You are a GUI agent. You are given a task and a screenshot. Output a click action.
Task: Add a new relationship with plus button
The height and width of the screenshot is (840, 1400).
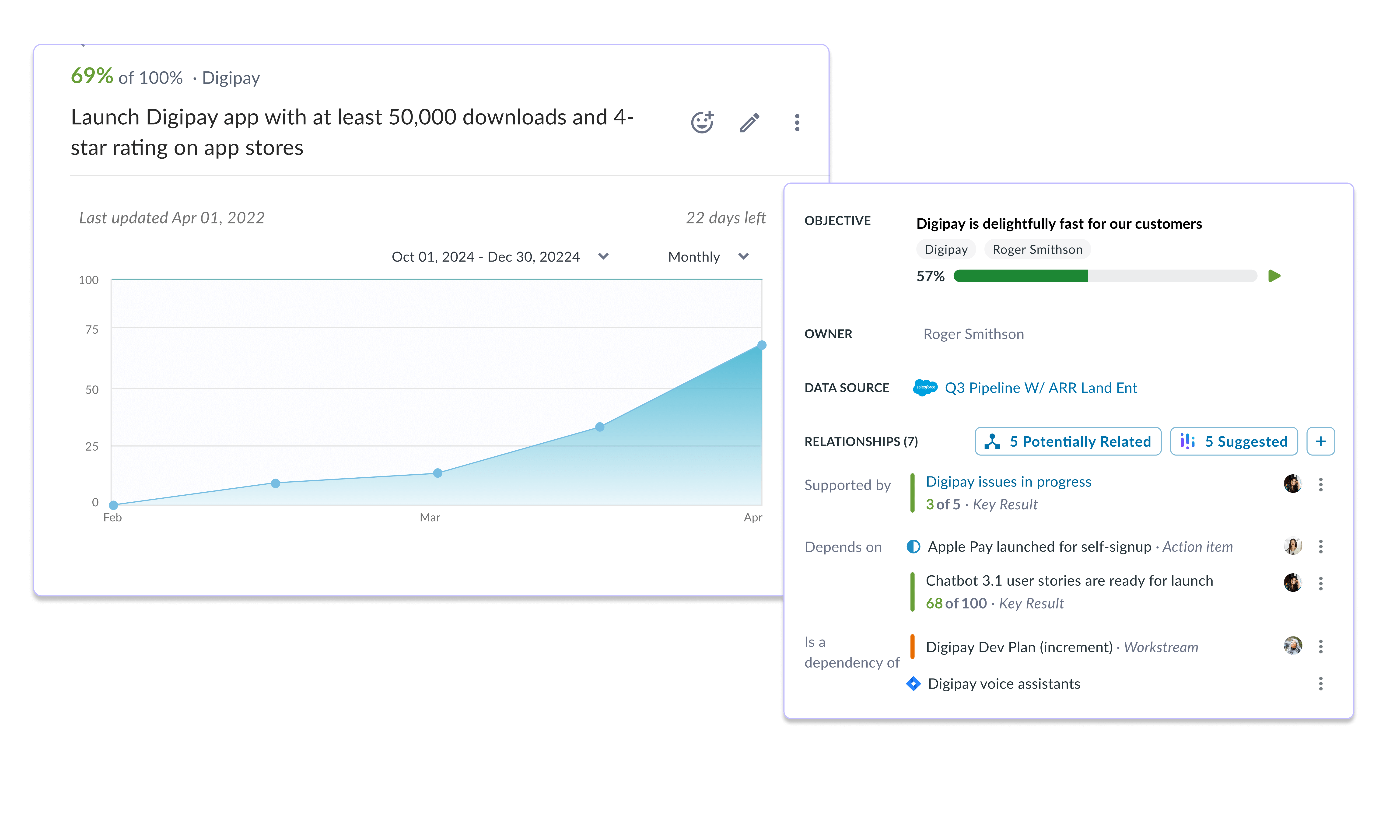coord(1320,441)
